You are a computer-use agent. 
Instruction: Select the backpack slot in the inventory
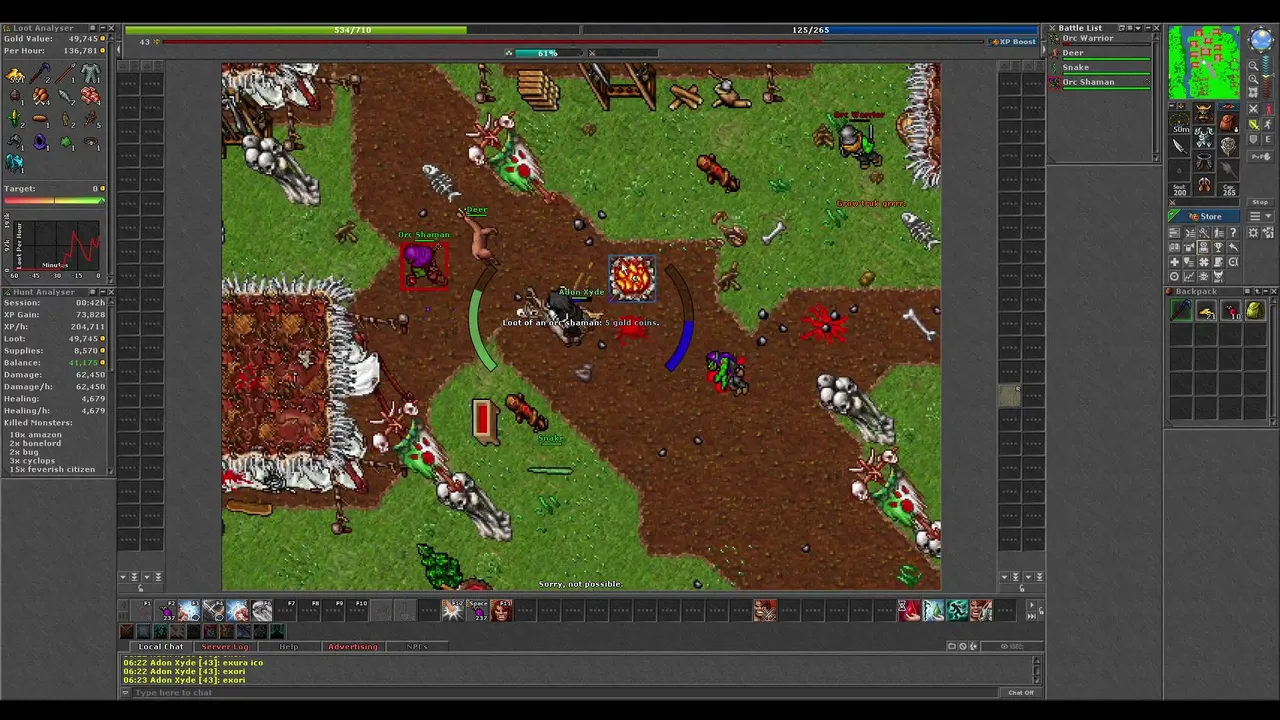pyautogui.click(x=1228, y=122)
